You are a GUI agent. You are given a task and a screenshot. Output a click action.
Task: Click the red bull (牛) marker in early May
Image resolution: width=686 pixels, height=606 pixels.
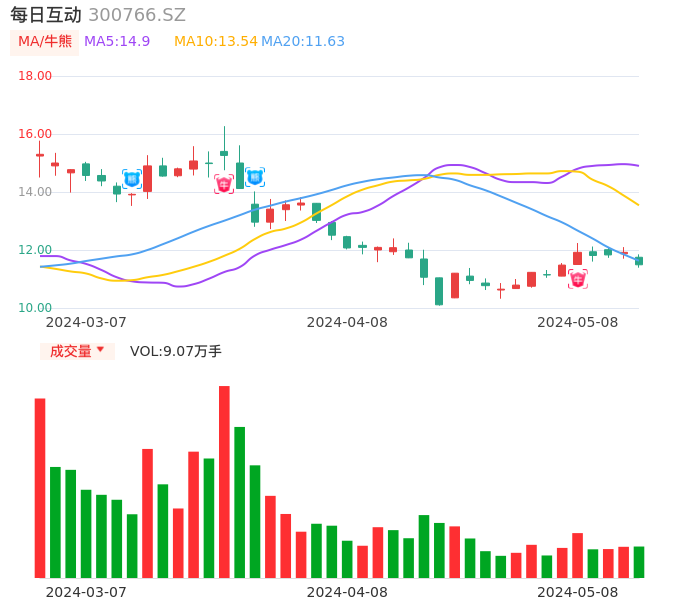tap(577, 279)
